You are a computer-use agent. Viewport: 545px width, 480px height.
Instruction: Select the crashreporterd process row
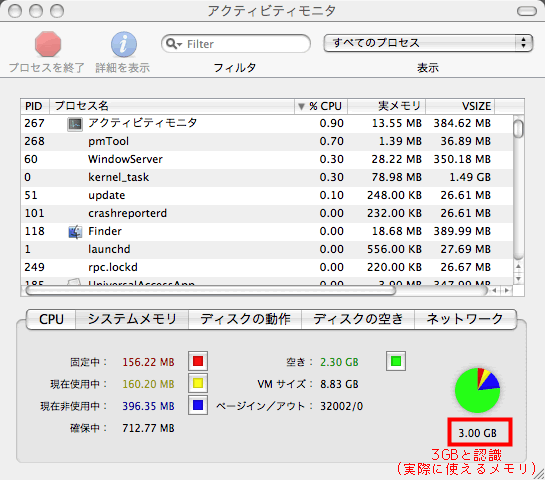pos(267,213)
